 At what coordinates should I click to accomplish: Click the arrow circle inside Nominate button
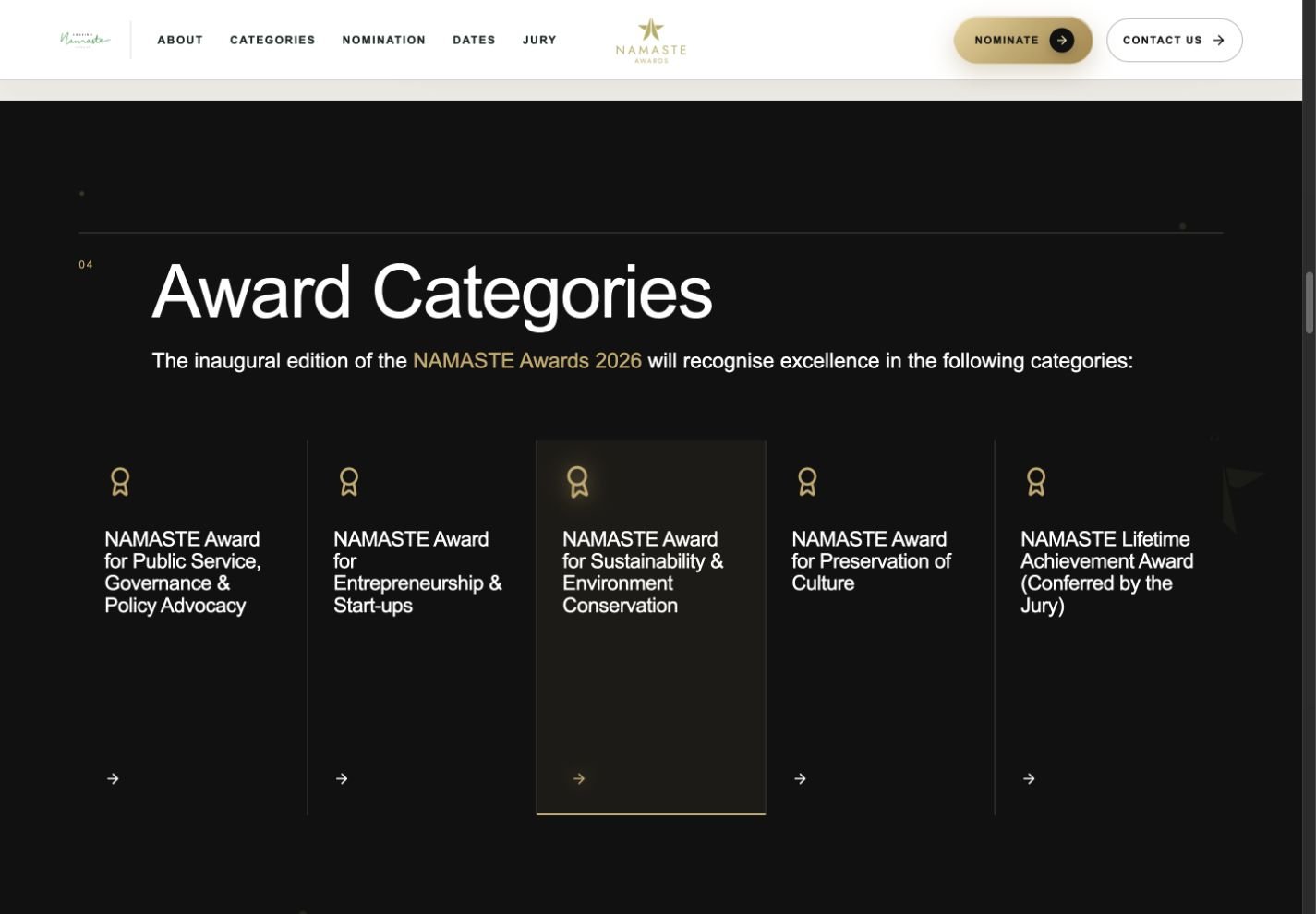1062,41
